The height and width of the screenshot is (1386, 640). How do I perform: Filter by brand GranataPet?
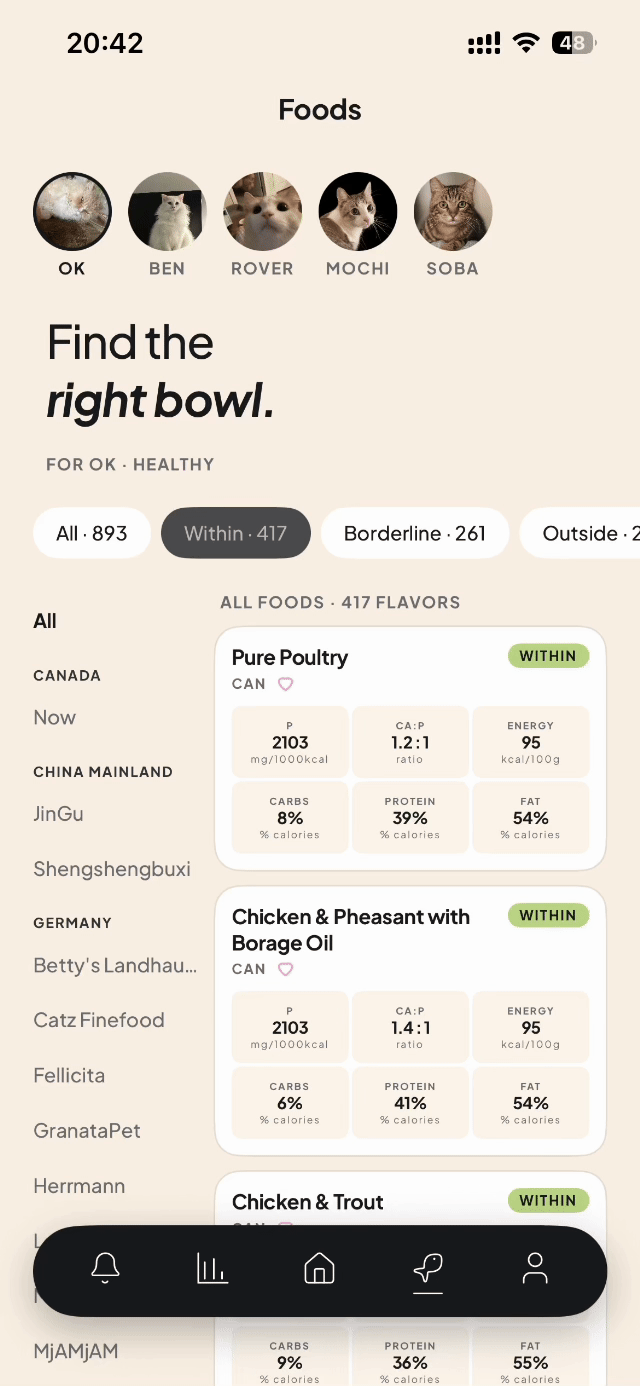pos(87,1131)
